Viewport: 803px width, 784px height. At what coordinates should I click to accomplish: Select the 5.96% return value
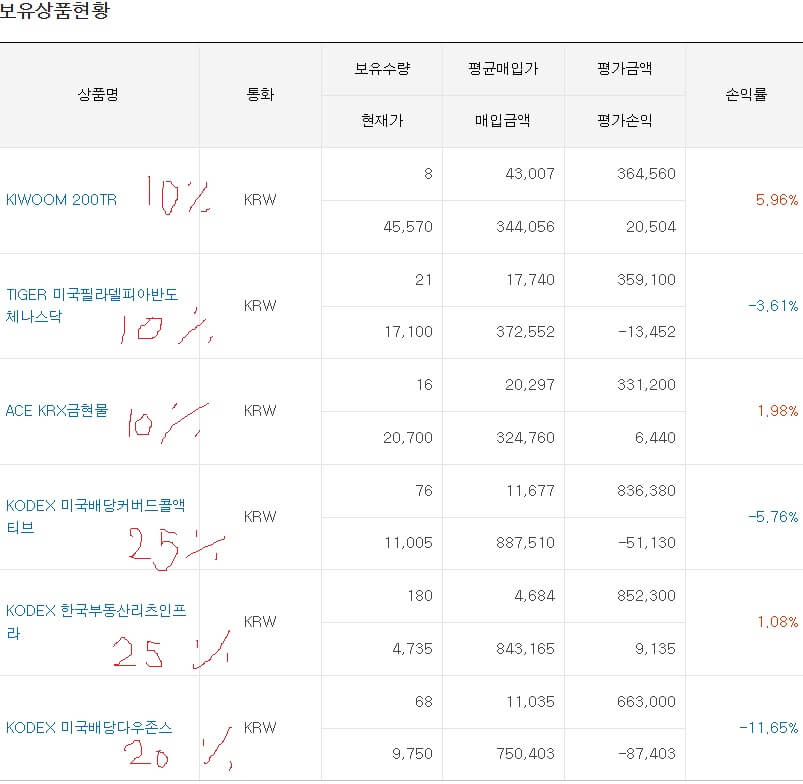click(777, 200)
